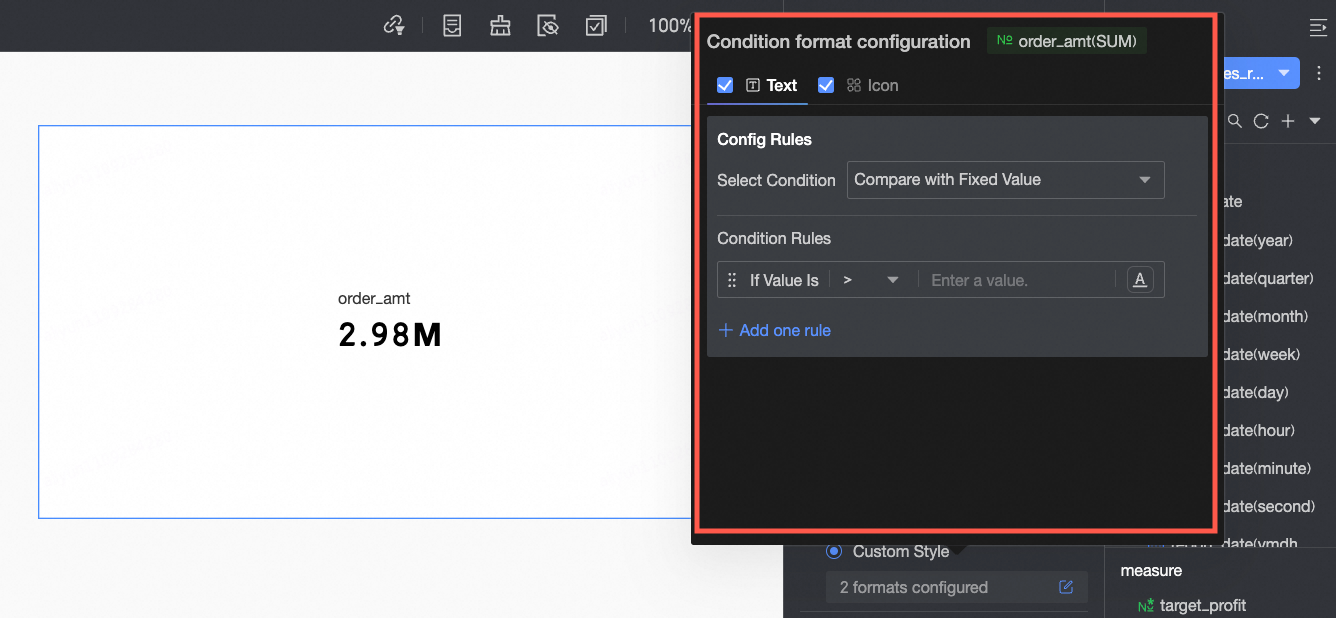Click the refresh fields icon

click(1261, 121)
